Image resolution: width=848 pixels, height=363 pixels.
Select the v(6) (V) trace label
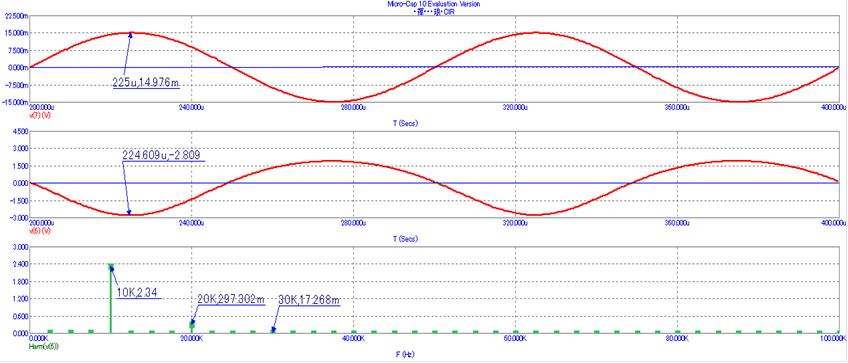pyautogui.click(x=39, y=231)
